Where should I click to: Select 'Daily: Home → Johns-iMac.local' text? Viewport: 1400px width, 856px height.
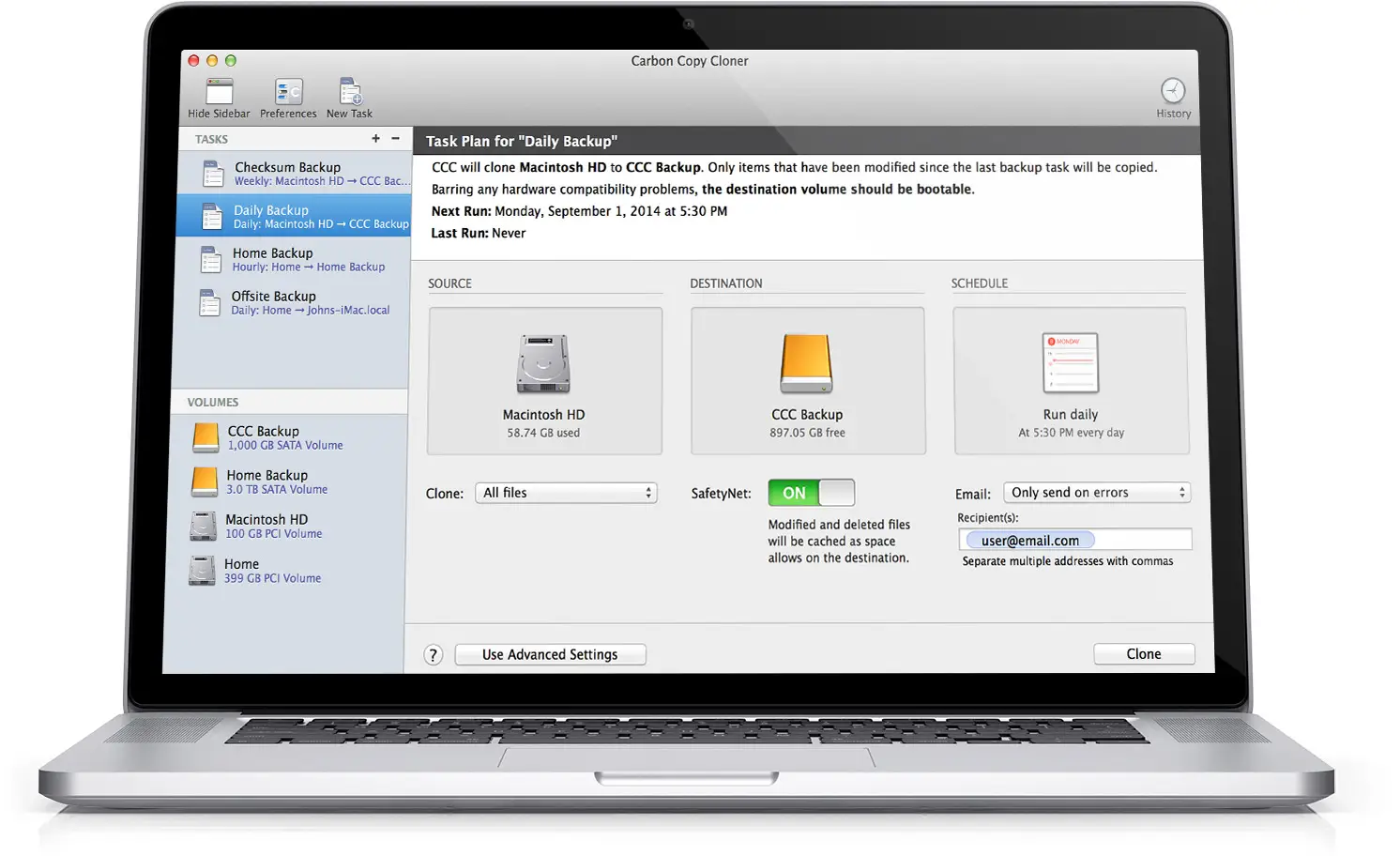[x=311, y=311]
